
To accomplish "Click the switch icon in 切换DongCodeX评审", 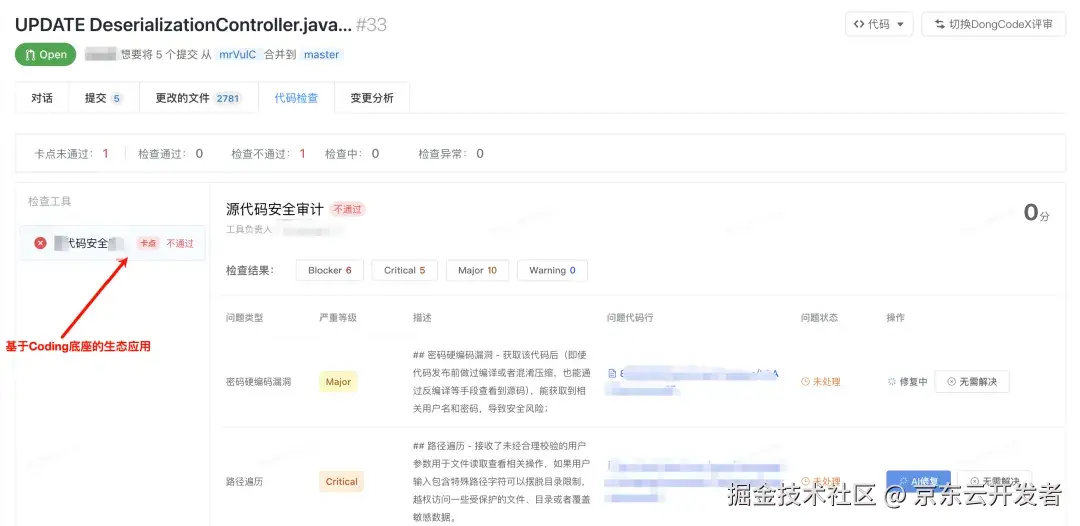I will click(939, 24).
